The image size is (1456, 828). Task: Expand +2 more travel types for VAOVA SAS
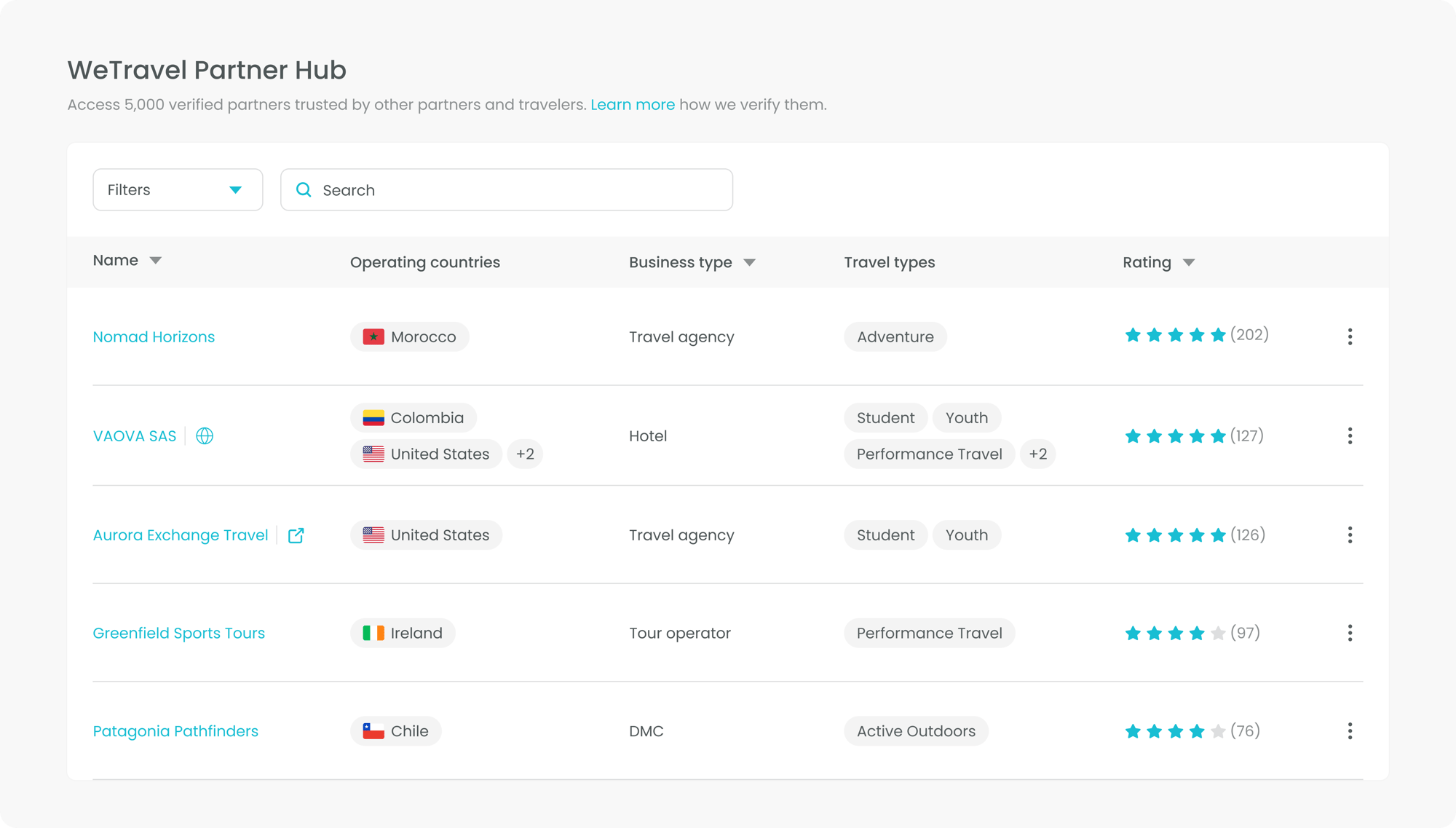pyautogui.click(x=1037, y=454)
